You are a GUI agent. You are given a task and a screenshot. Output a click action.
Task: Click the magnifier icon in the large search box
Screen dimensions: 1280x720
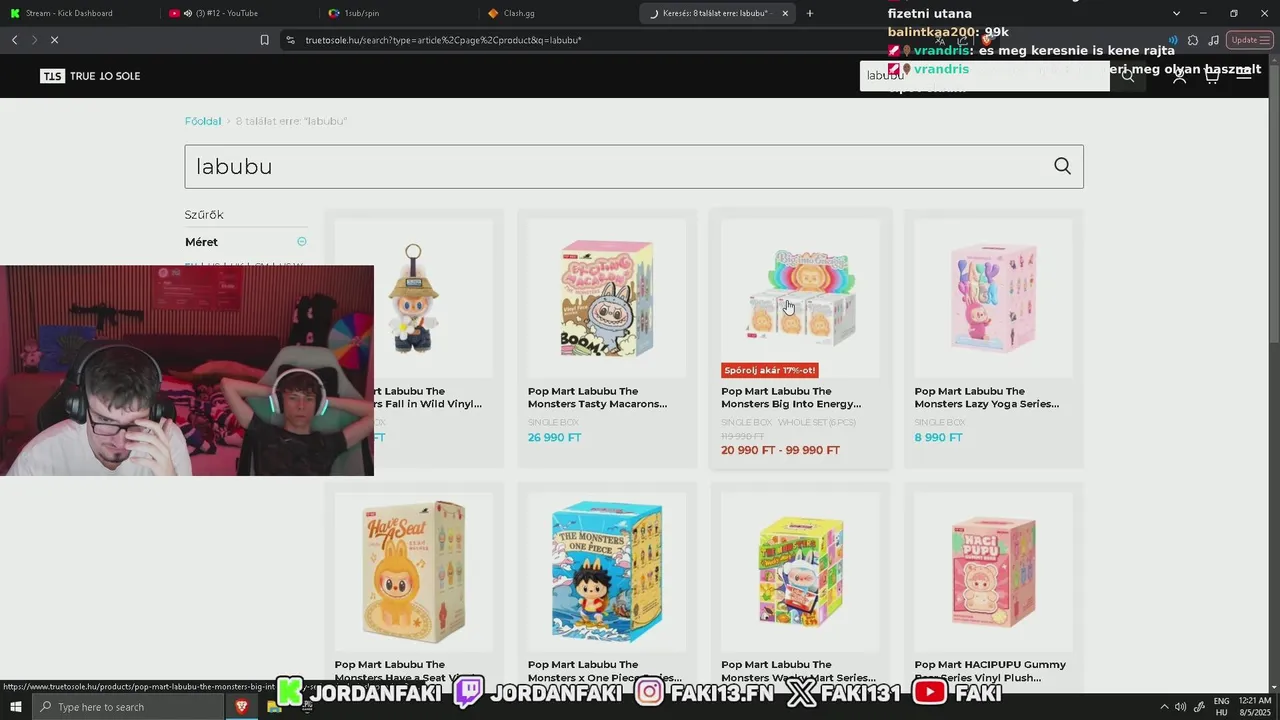tap(1062, 166)
